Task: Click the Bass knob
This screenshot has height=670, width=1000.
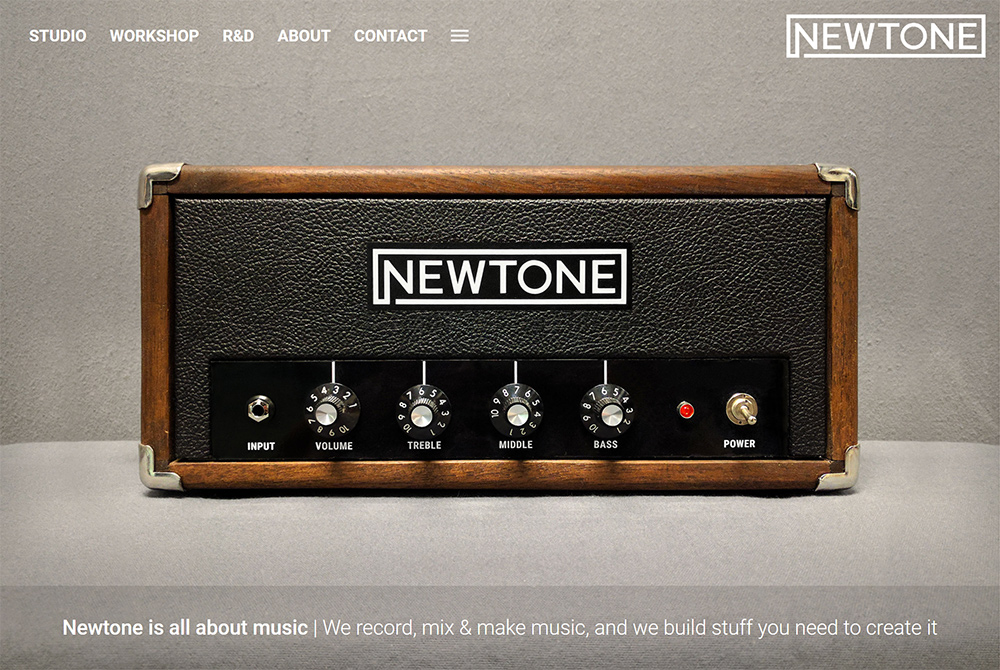Action: pyautogui.click(x=607, y=410)
